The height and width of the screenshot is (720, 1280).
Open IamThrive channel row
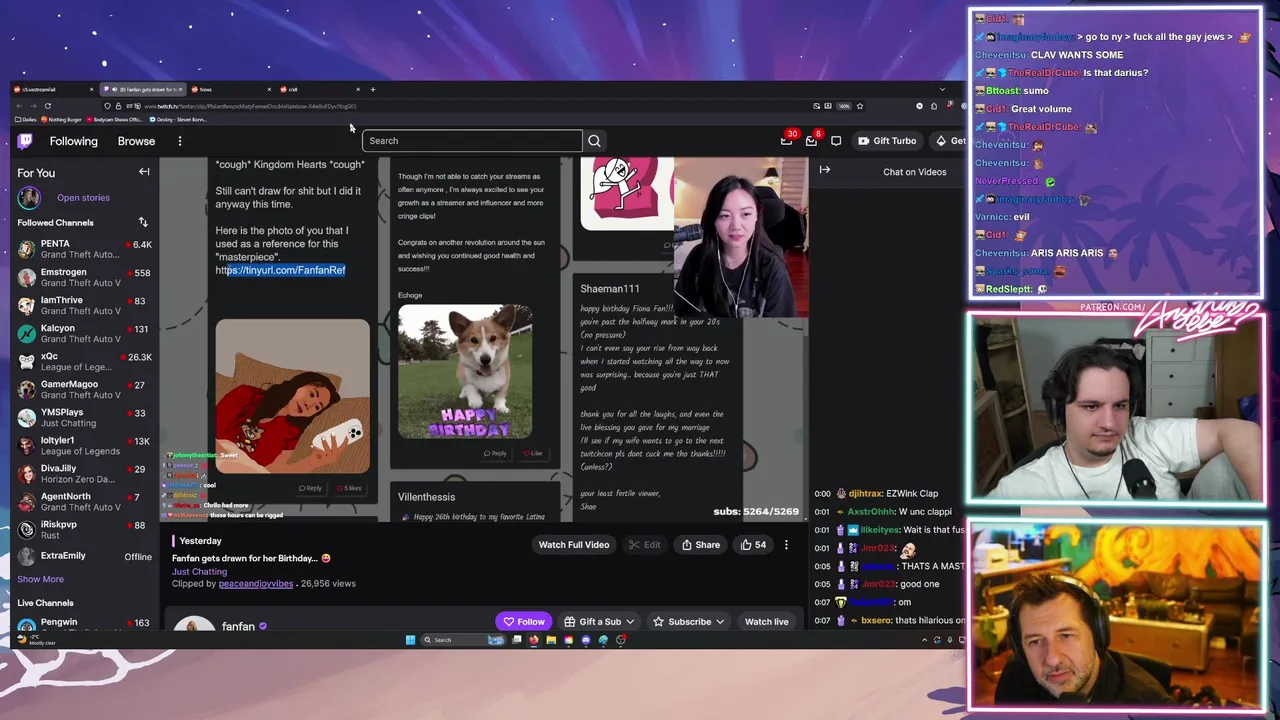[x=84, y=305]
